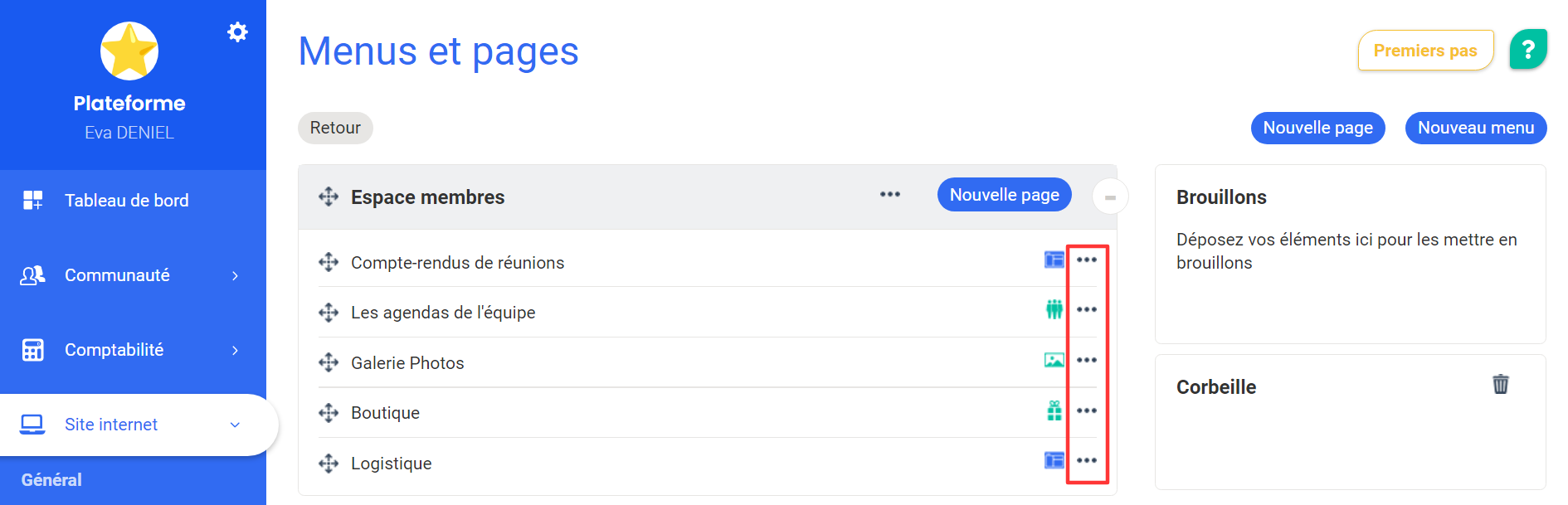Open the settings gear in the sidebar
The width and height of the screenshot is (1568, 505).
pyautogui.click(x=237, y=32)
